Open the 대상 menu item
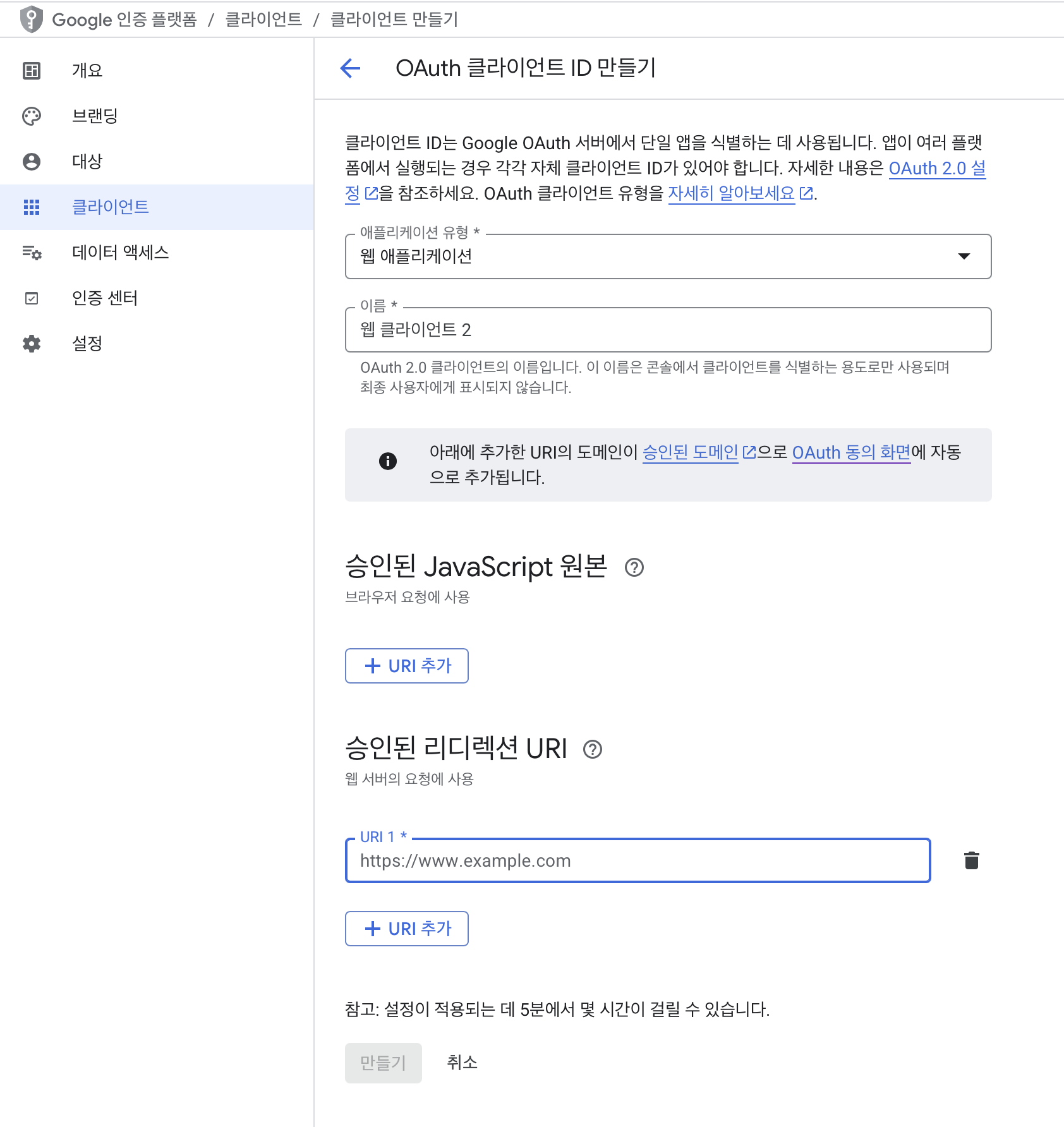This screenshot has width=1064, height=1127. tap(157, 162)
